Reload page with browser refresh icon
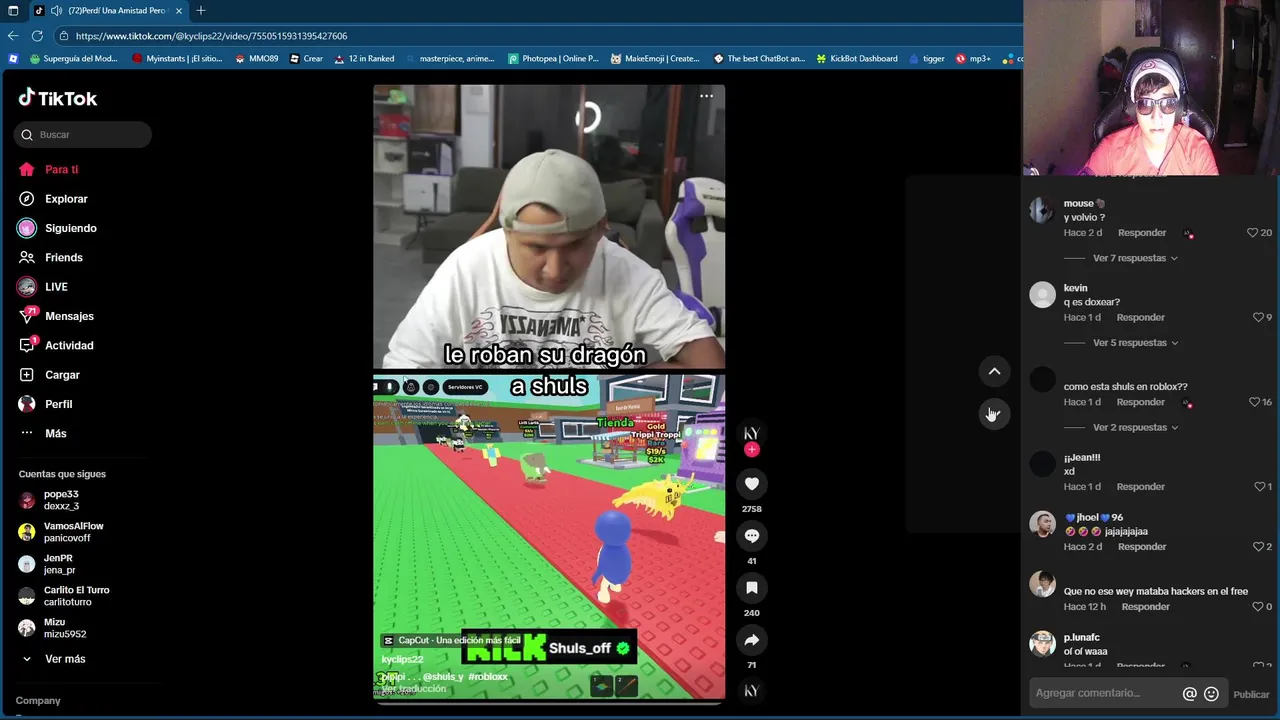 (x=37, y=36)
